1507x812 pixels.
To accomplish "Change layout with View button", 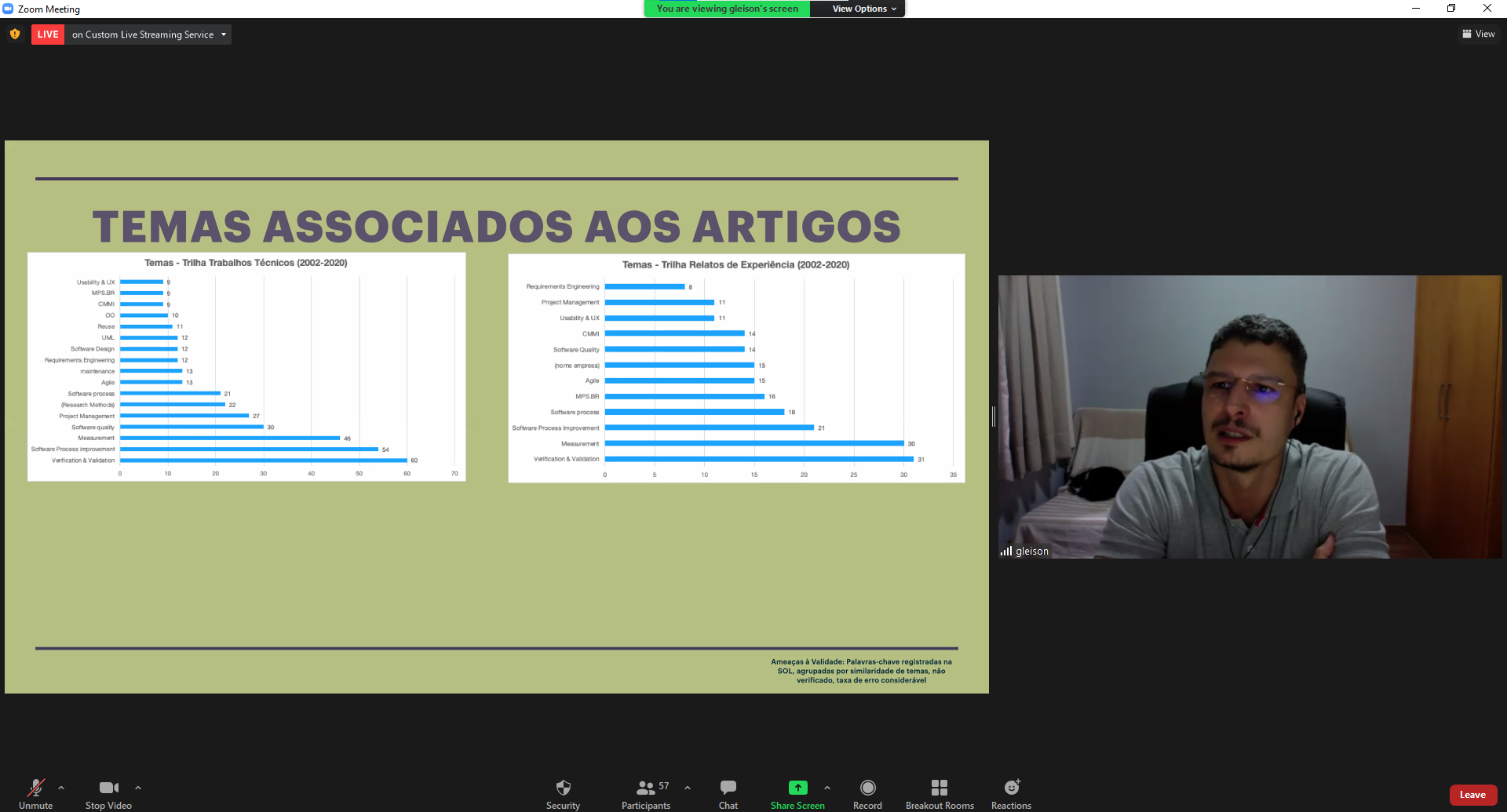I will (1478, 34).
